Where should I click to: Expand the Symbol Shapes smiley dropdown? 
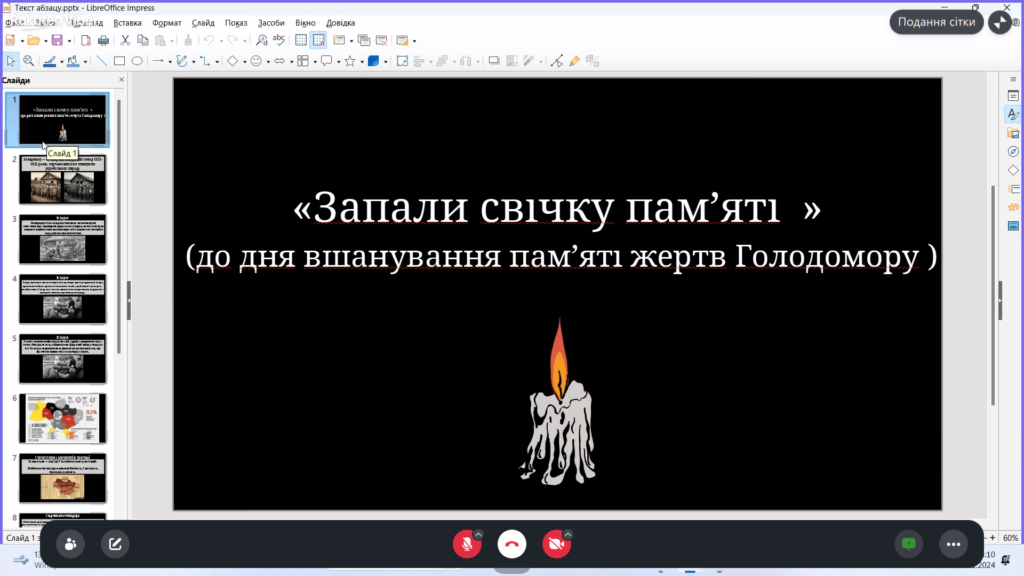point(268,61)
